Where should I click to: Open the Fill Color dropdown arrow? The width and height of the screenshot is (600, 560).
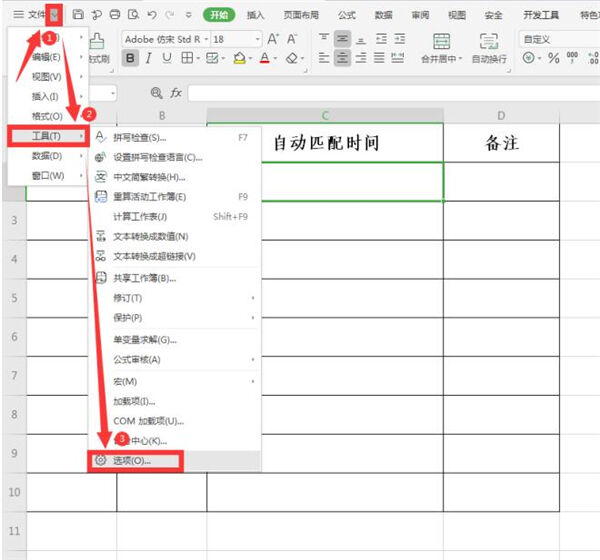click(x=250, y=59)
